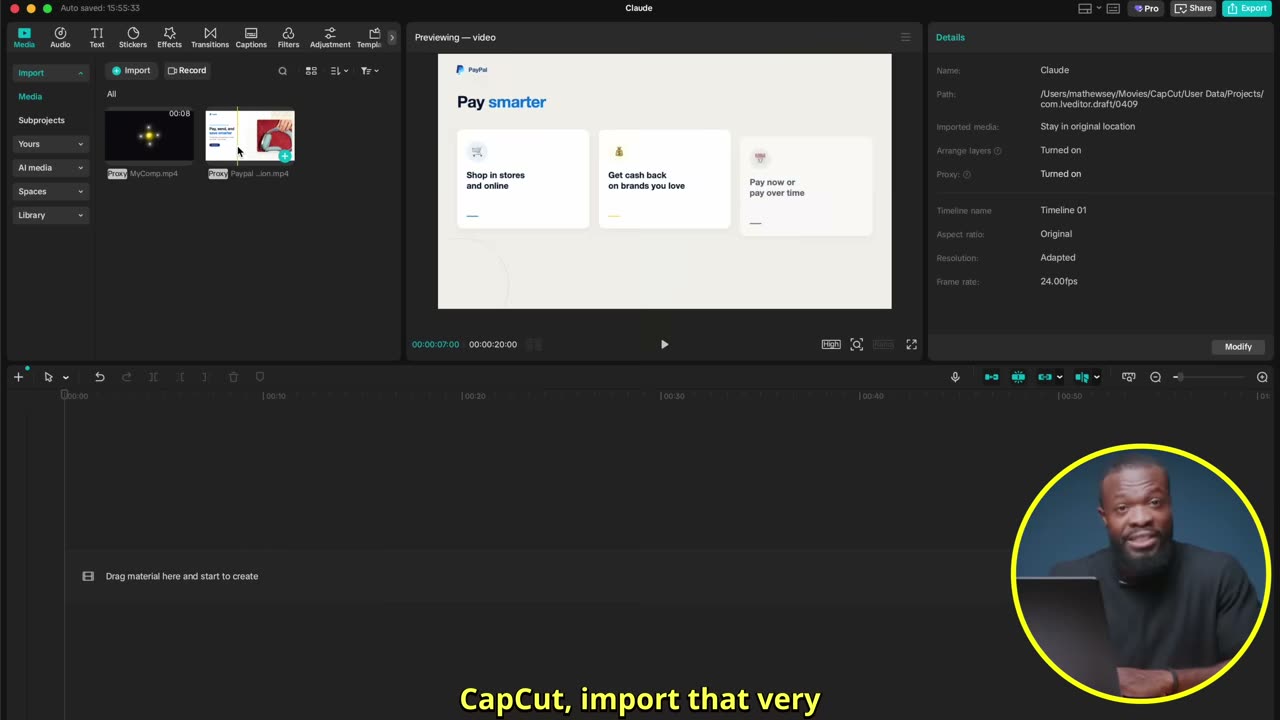This screenshot has width=1280, height=720.
Task: Click the Proxy help icon
Action: click(966, 175)
